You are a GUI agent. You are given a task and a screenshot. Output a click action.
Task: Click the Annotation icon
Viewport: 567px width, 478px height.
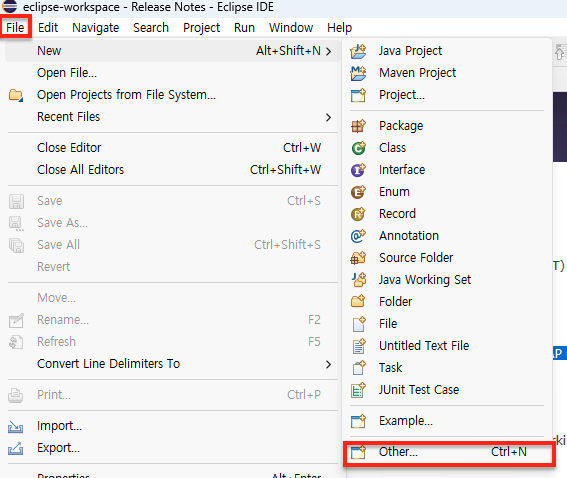pos(358,236)
